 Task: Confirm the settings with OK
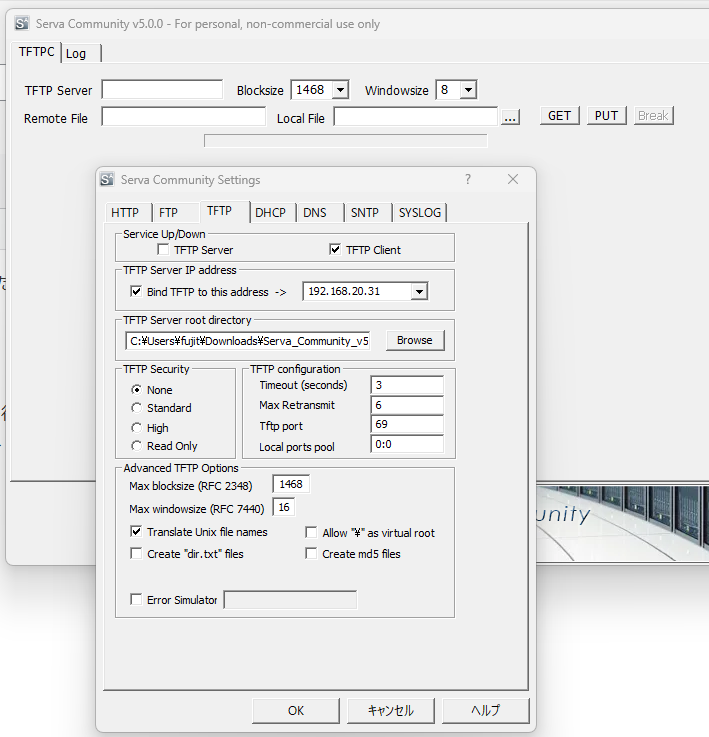[296, 711]
